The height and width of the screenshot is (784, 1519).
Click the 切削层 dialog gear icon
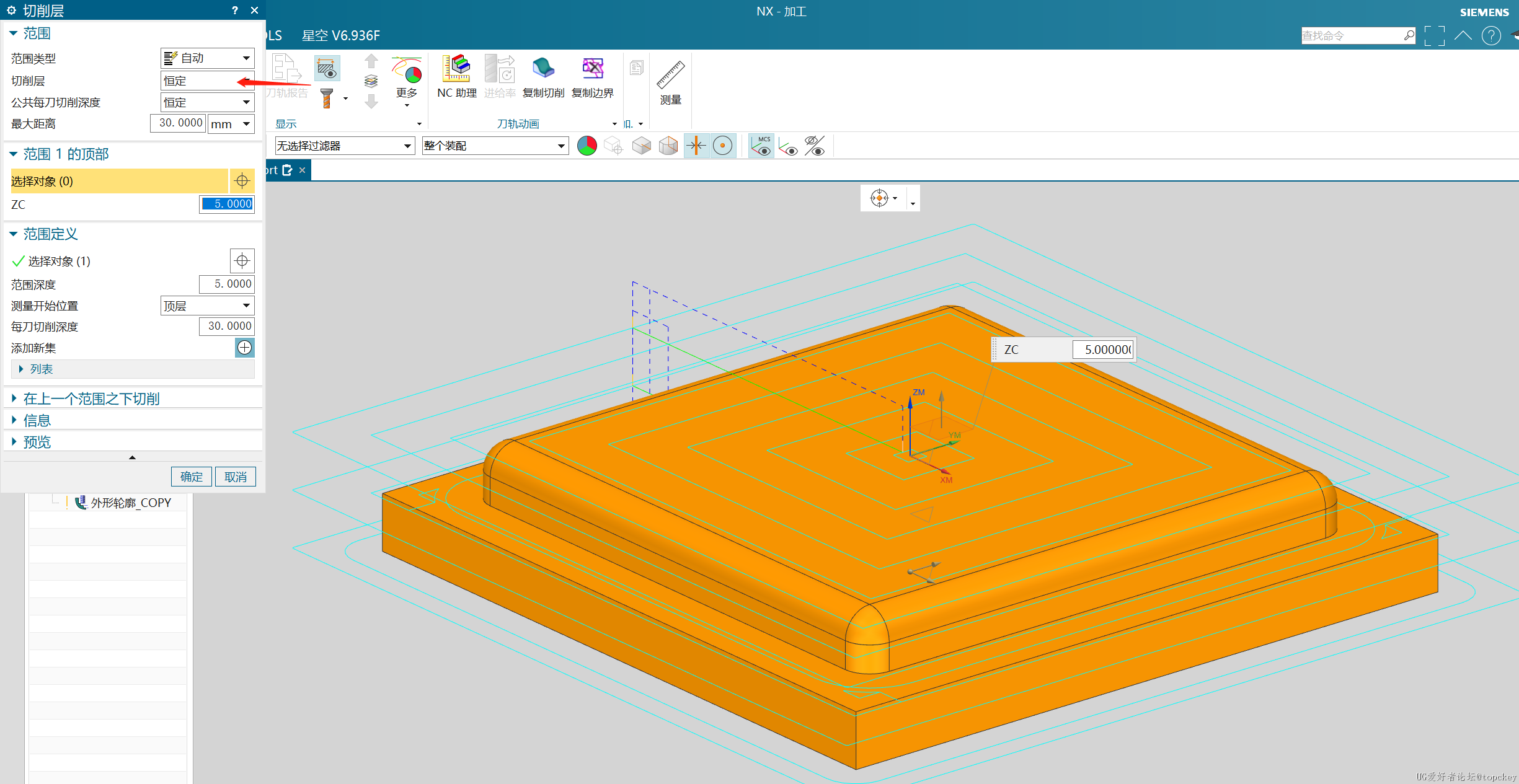11,10
